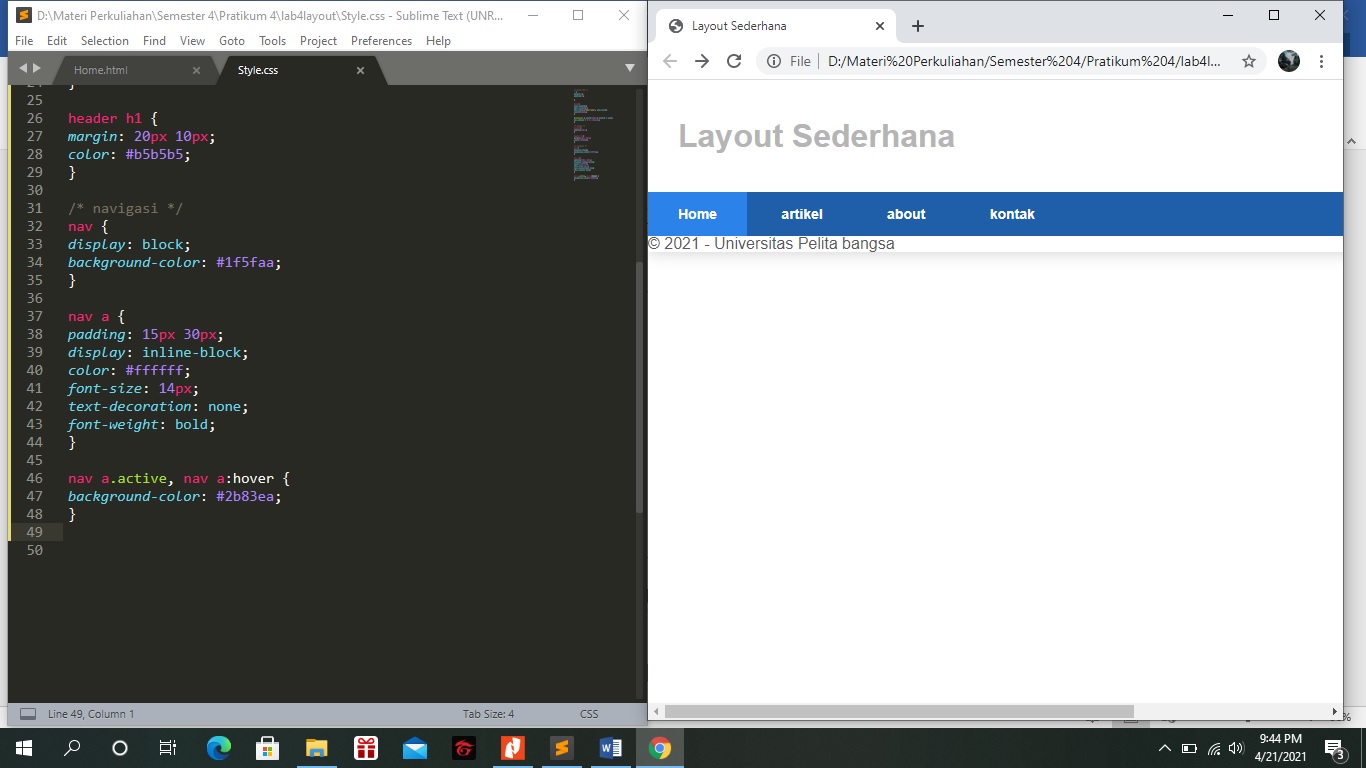Open Sublime Text from the taskbar
Image resolution: width=1366 pixels, height=768 pixels.
[561, 747]
